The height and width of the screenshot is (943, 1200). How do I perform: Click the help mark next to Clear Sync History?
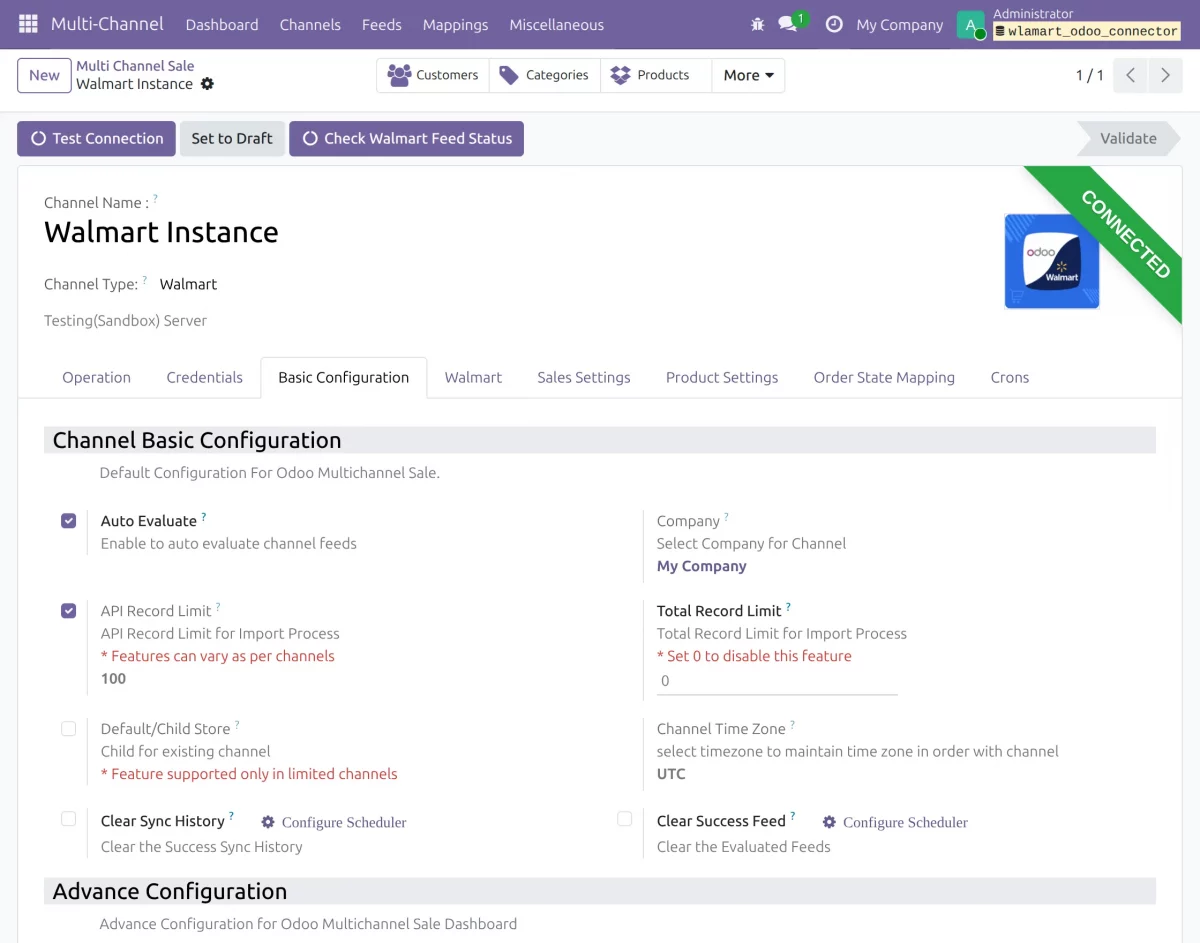(231, 816)
